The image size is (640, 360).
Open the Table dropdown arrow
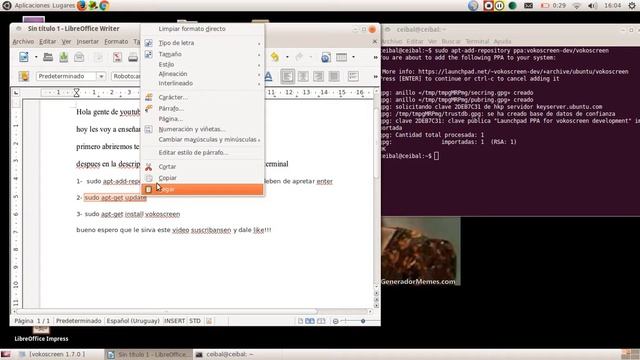353,57
